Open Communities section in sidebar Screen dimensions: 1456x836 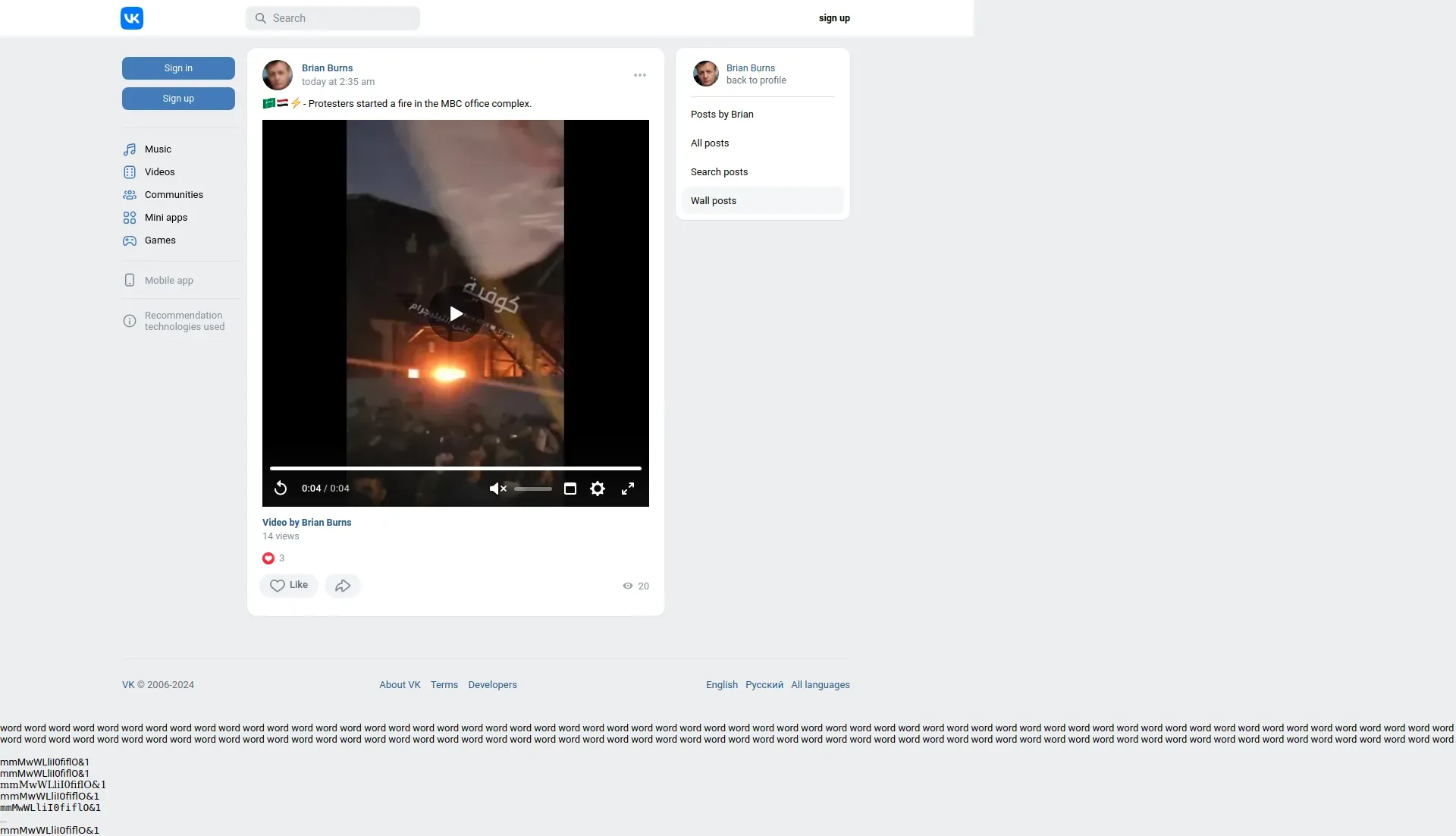[x=174, y=195]
